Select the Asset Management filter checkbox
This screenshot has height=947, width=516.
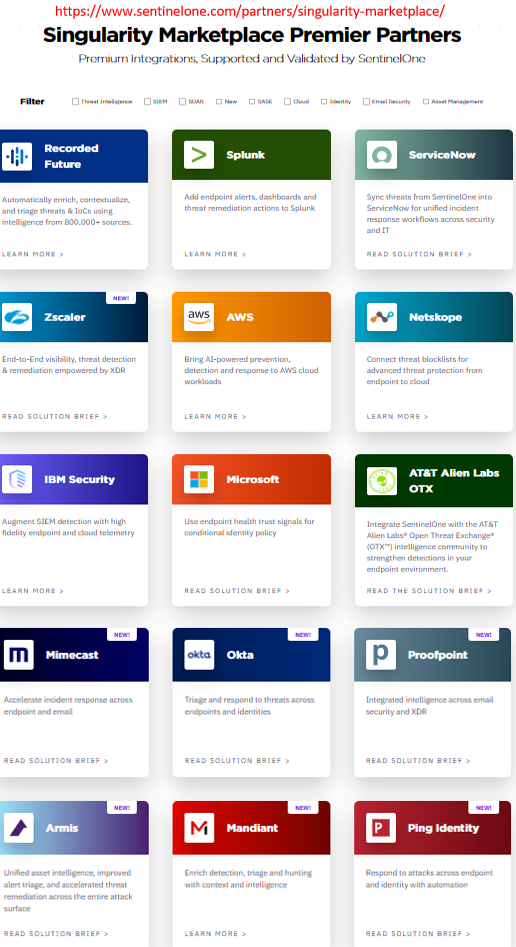(x=426, y=101)
